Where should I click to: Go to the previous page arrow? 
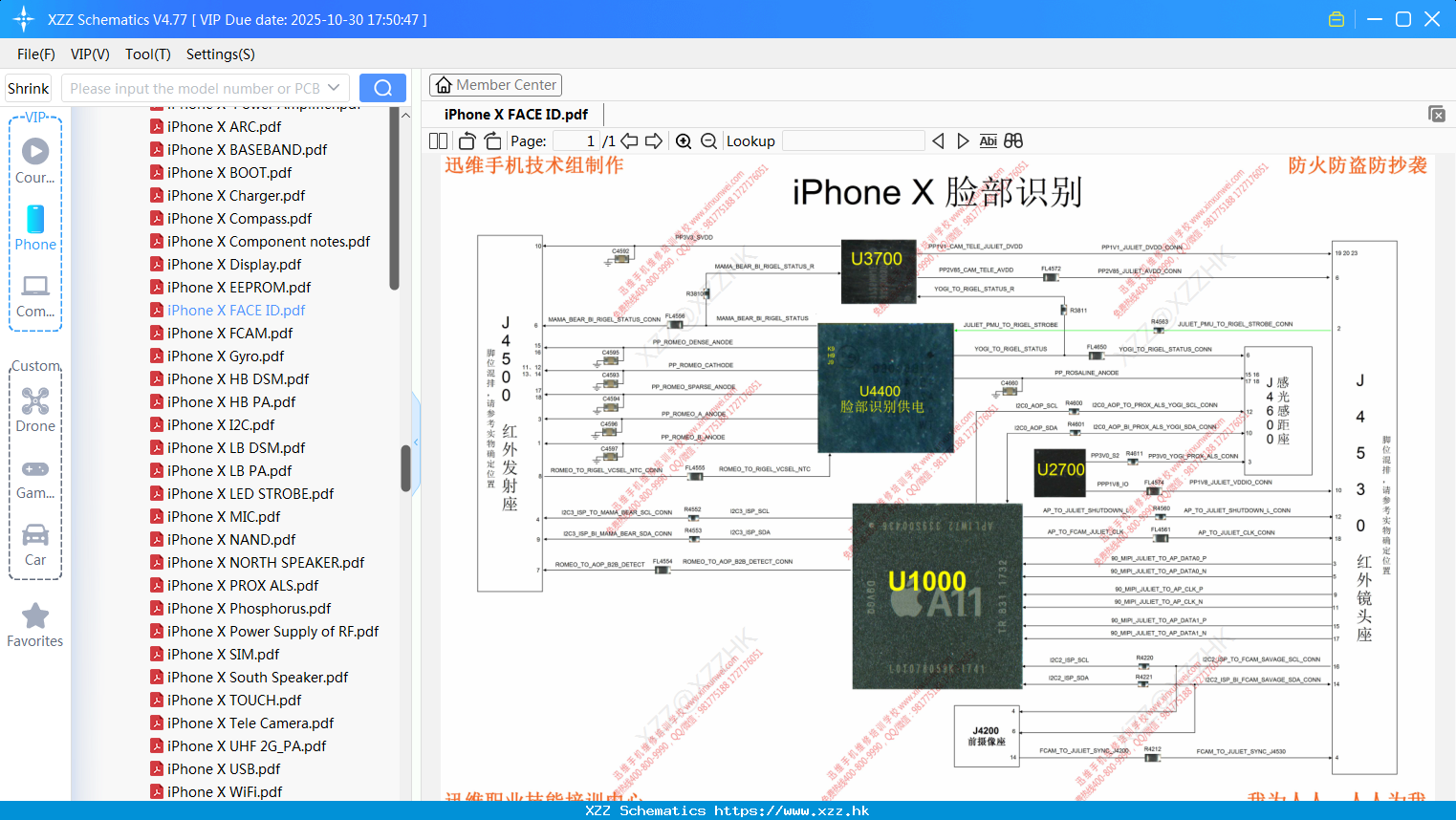tap(629, 141)
